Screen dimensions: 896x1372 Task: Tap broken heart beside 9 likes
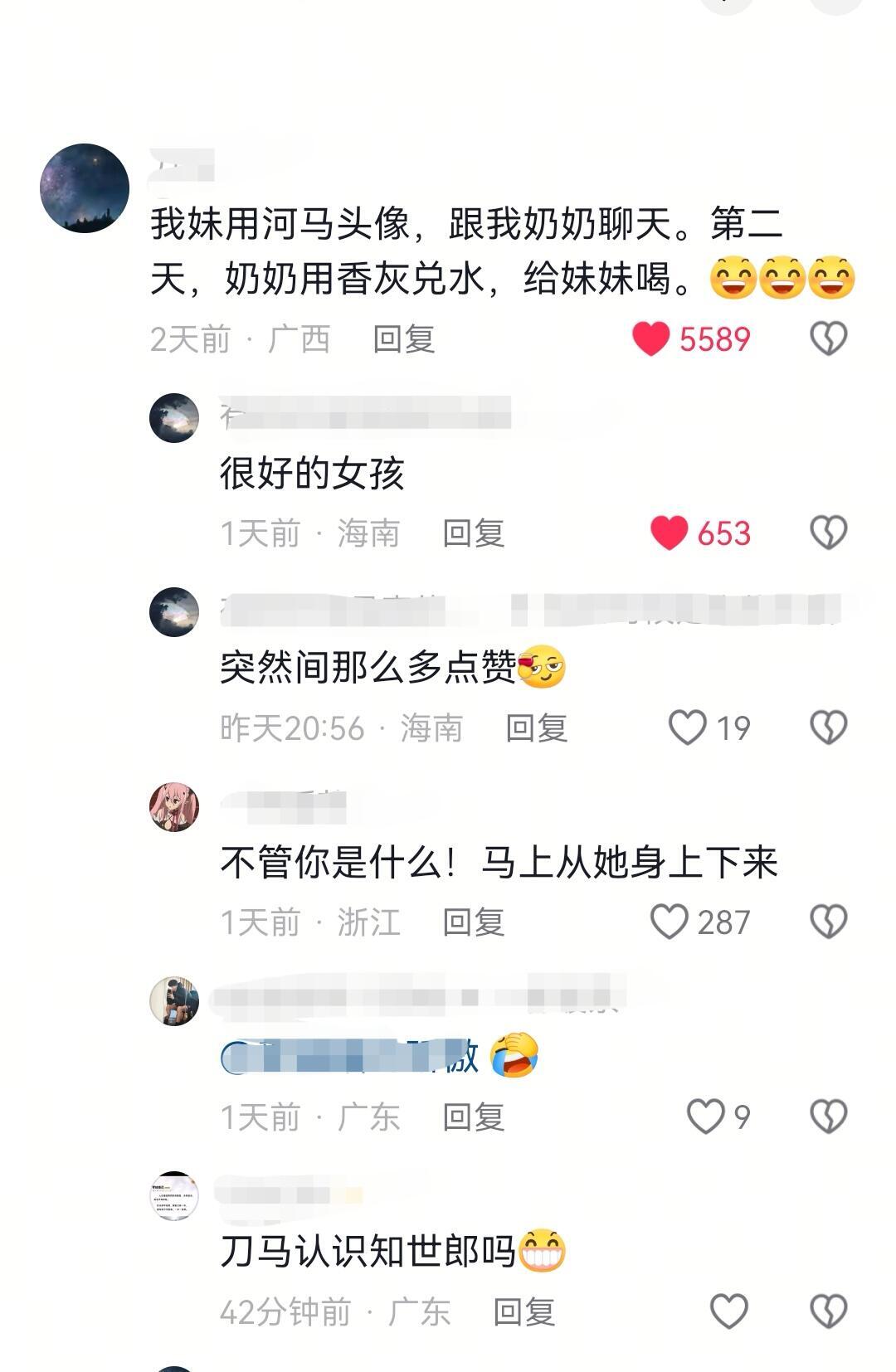828,1117
